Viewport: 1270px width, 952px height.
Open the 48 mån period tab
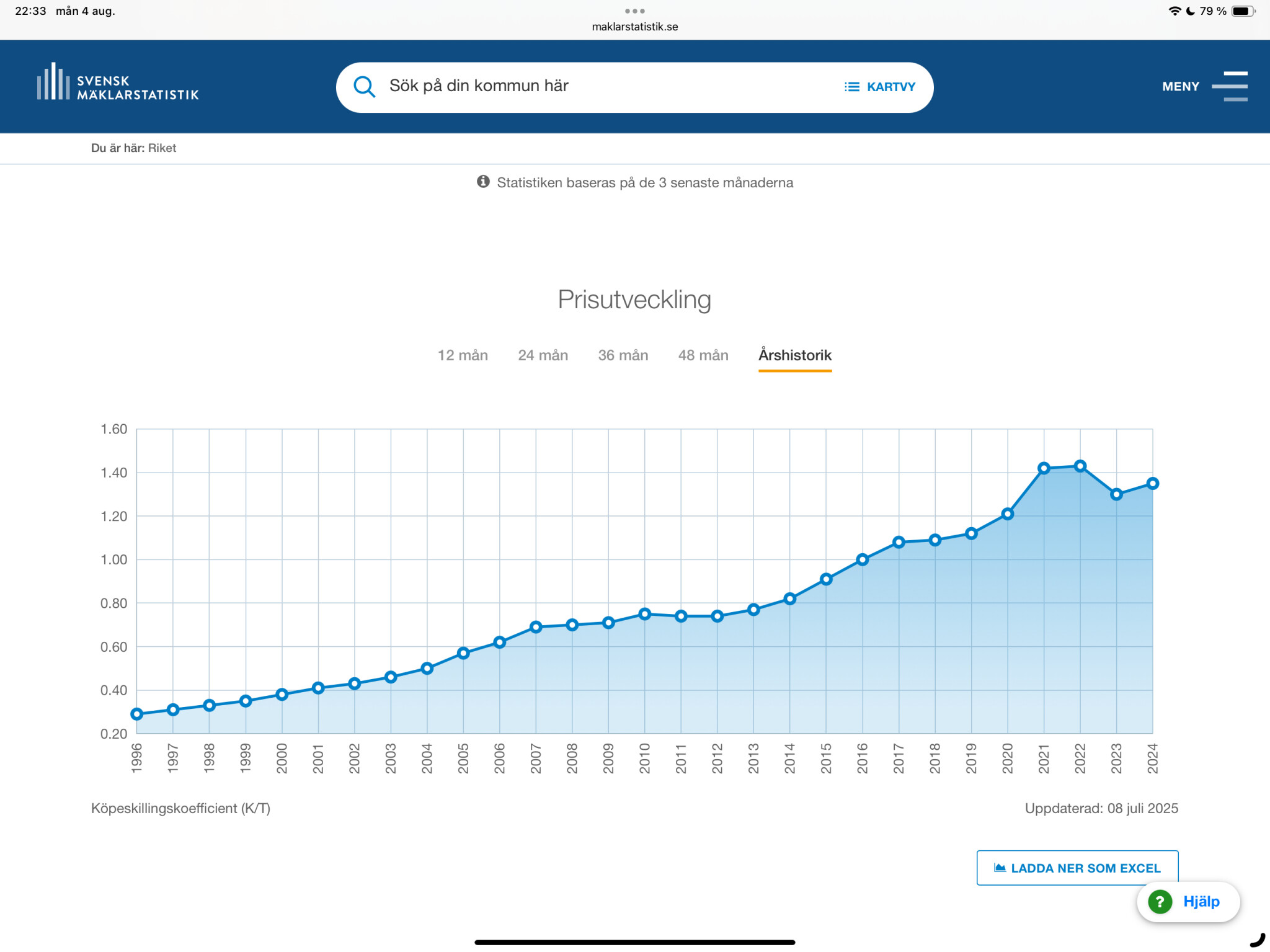pos(703,355)
